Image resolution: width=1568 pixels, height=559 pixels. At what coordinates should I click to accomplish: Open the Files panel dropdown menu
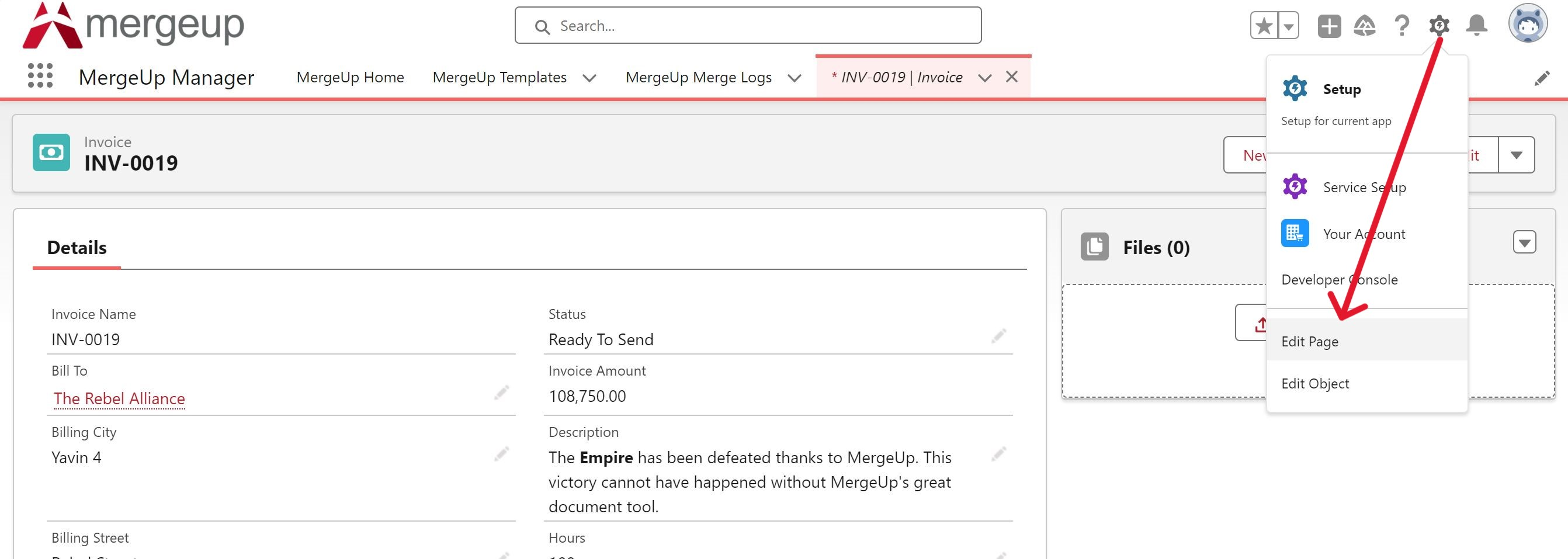click(x=1524, y=242)
